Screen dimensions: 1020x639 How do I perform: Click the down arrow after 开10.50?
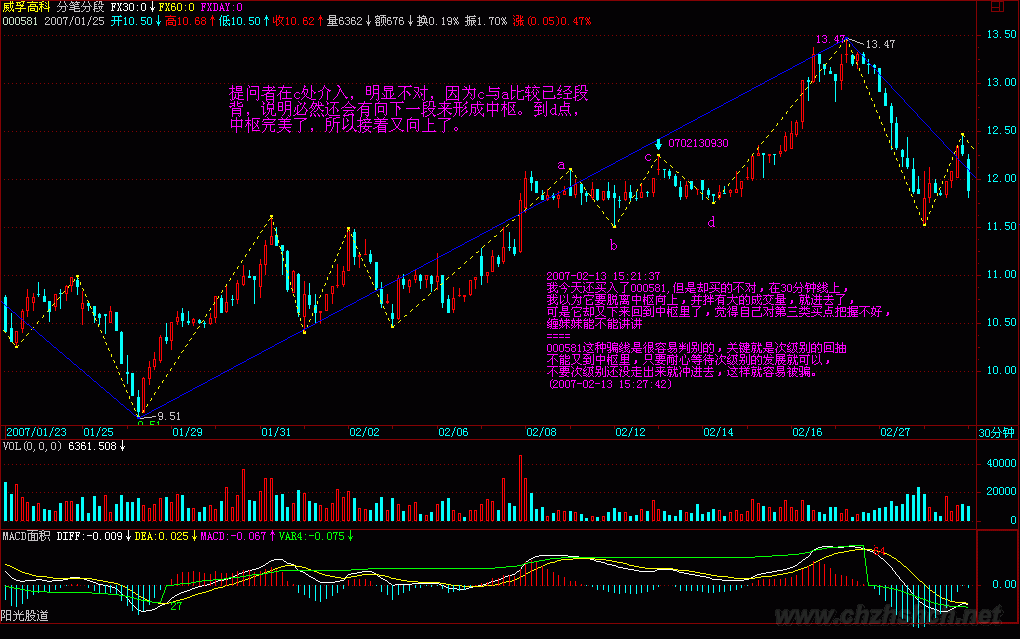(158, 20)
